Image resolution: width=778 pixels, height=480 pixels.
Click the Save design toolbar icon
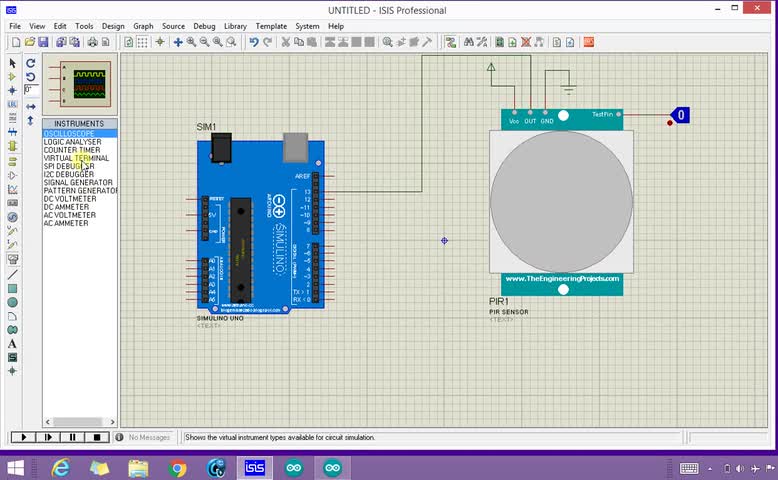[43, 42]
